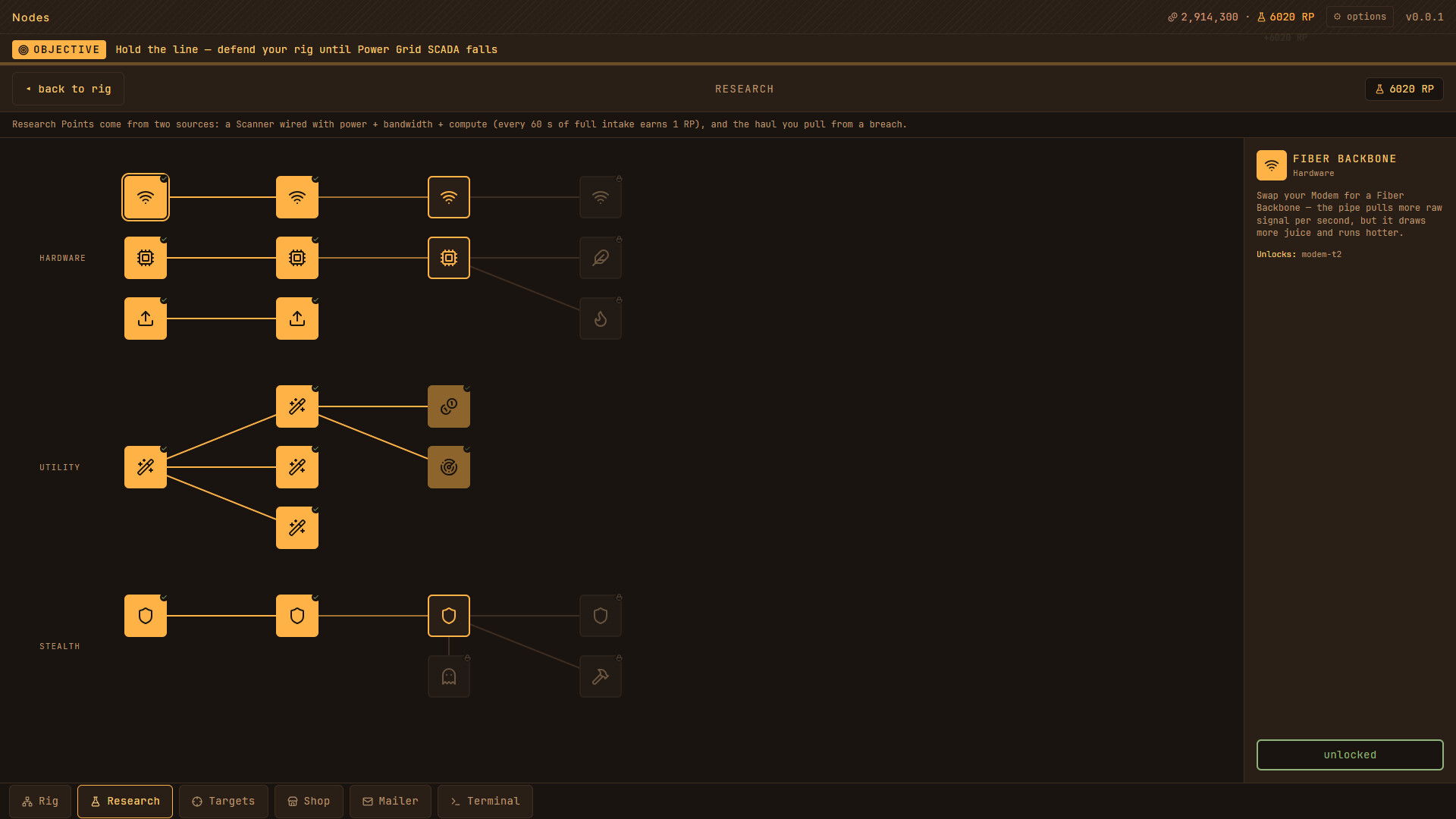
Task: Select the root magic wand utility node
Action: click(146, 467)
